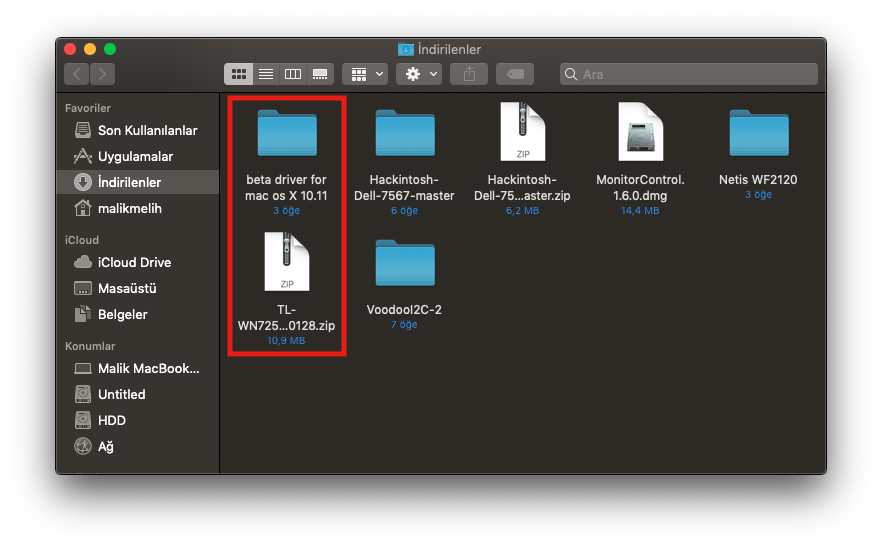Switch to gallery view mode
The height and width of the screenshot is (548, 882).
pos(320,74)
